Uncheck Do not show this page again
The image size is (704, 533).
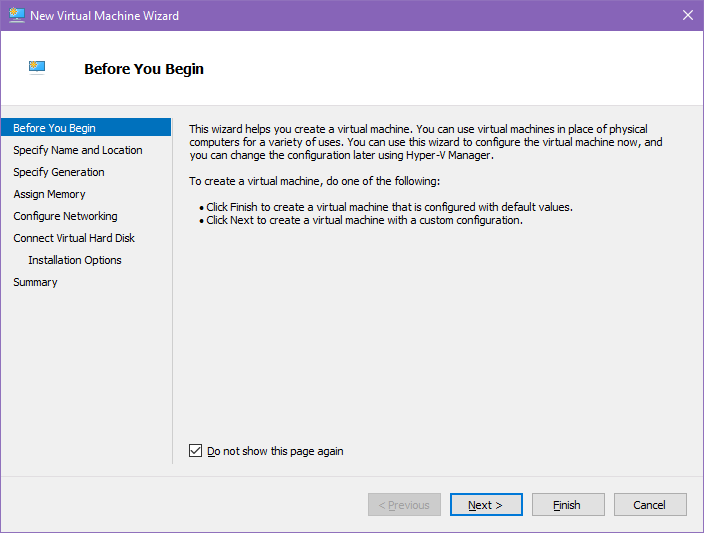tap(195, 450)
